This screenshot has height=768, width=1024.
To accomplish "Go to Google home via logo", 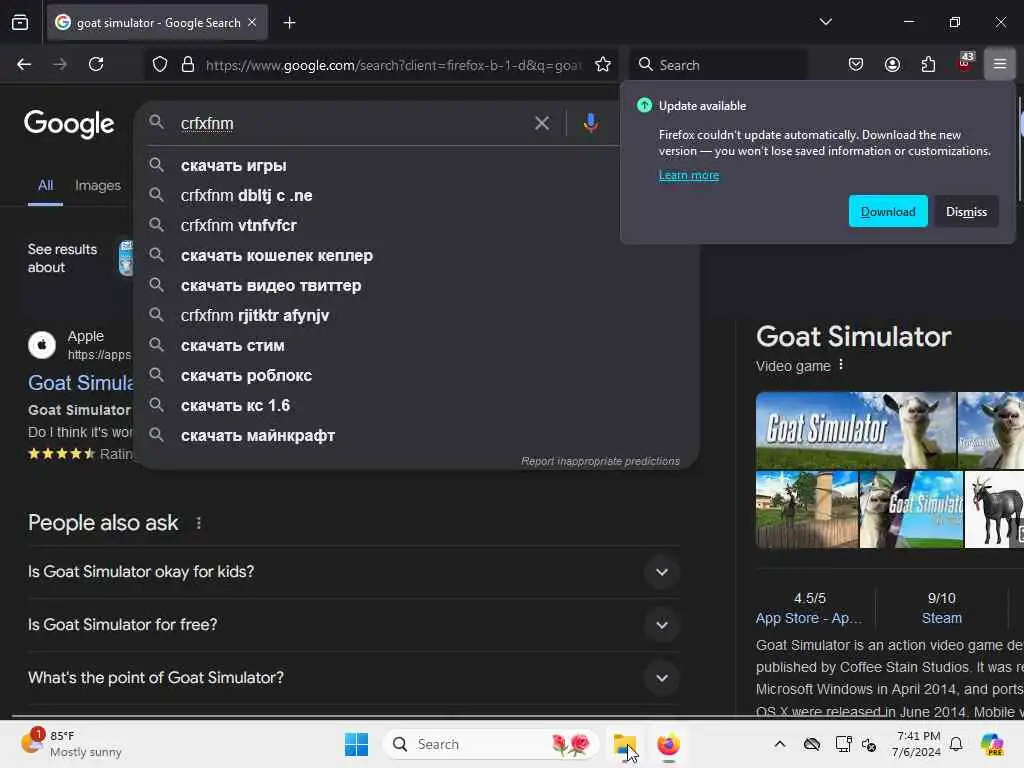I will pos(69,123).
